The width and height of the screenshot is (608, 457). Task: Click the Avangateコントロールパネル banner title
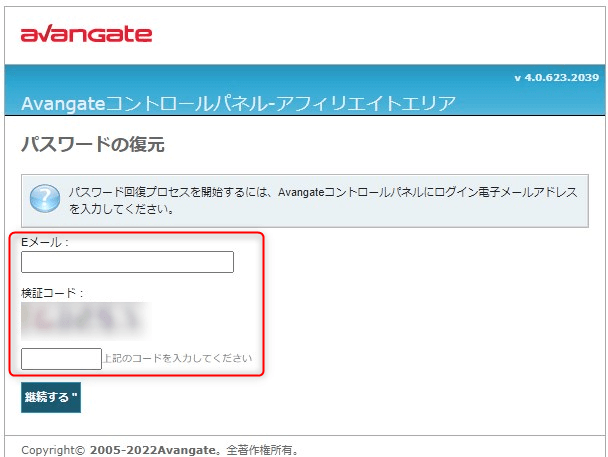[238, 103]
